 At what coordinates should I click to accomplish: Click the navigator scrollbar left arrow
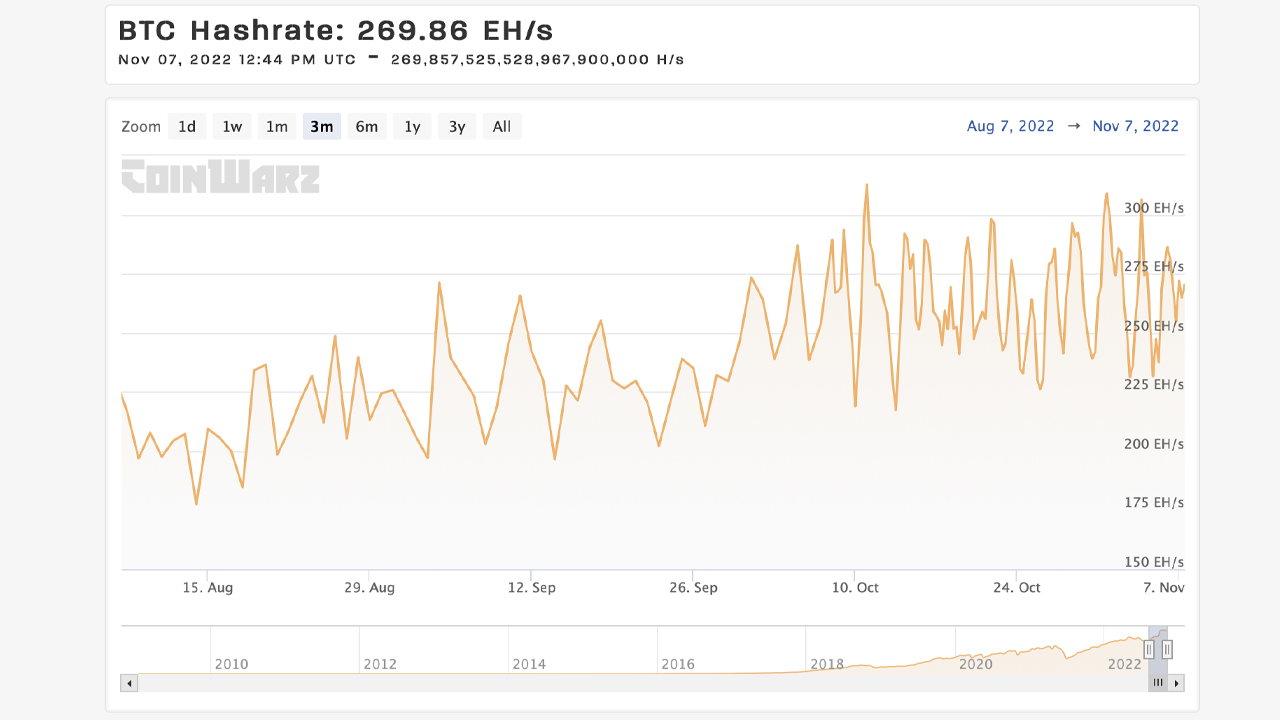point(129,683)
